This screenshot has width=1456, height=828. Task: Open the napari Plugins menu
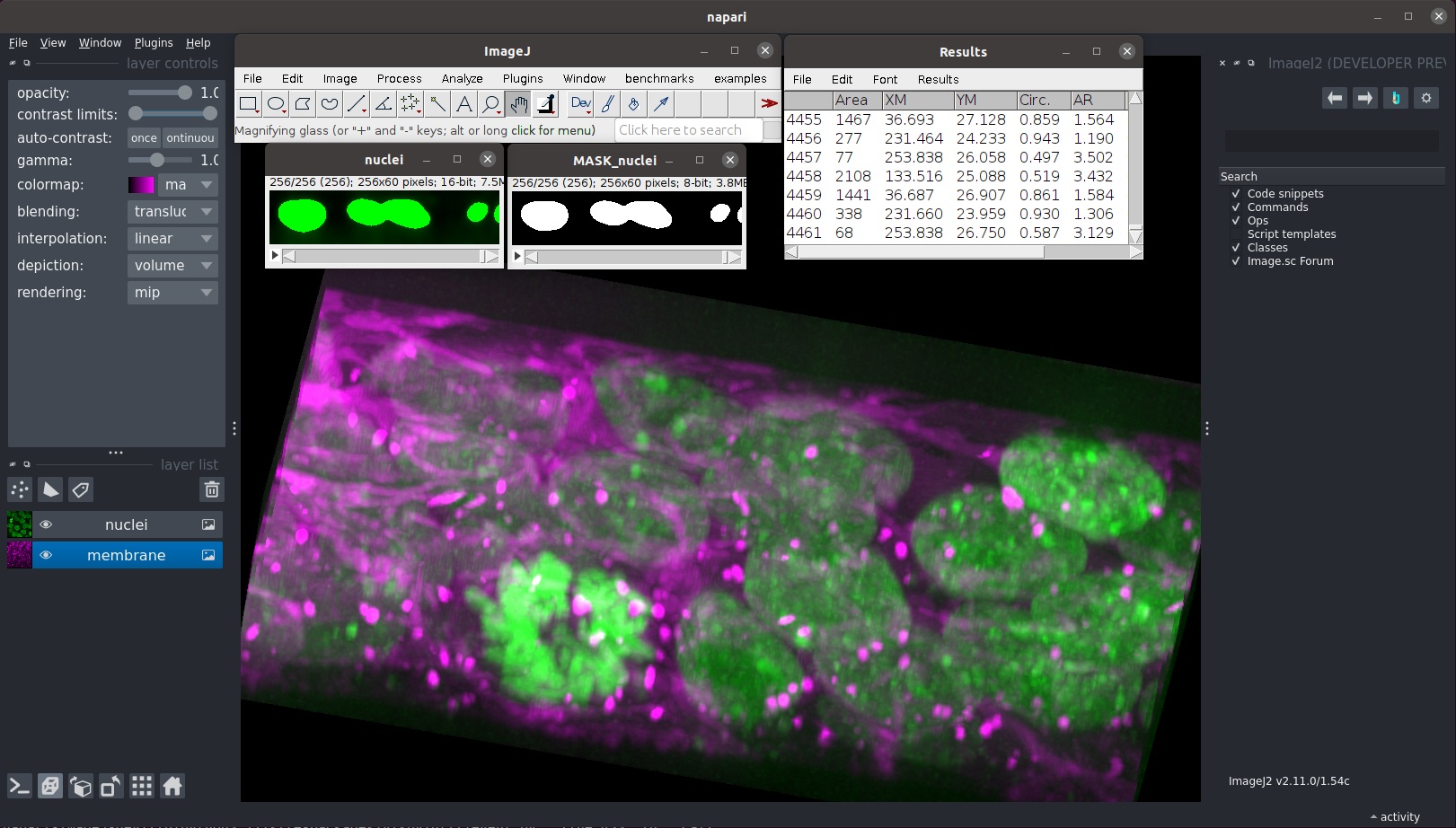point(154,43)
